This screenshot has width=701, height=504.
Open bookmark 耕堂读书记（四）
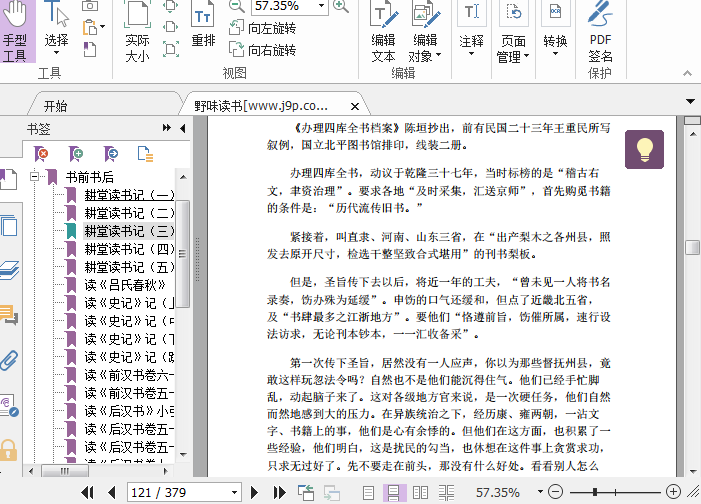(x=129, y=249)
